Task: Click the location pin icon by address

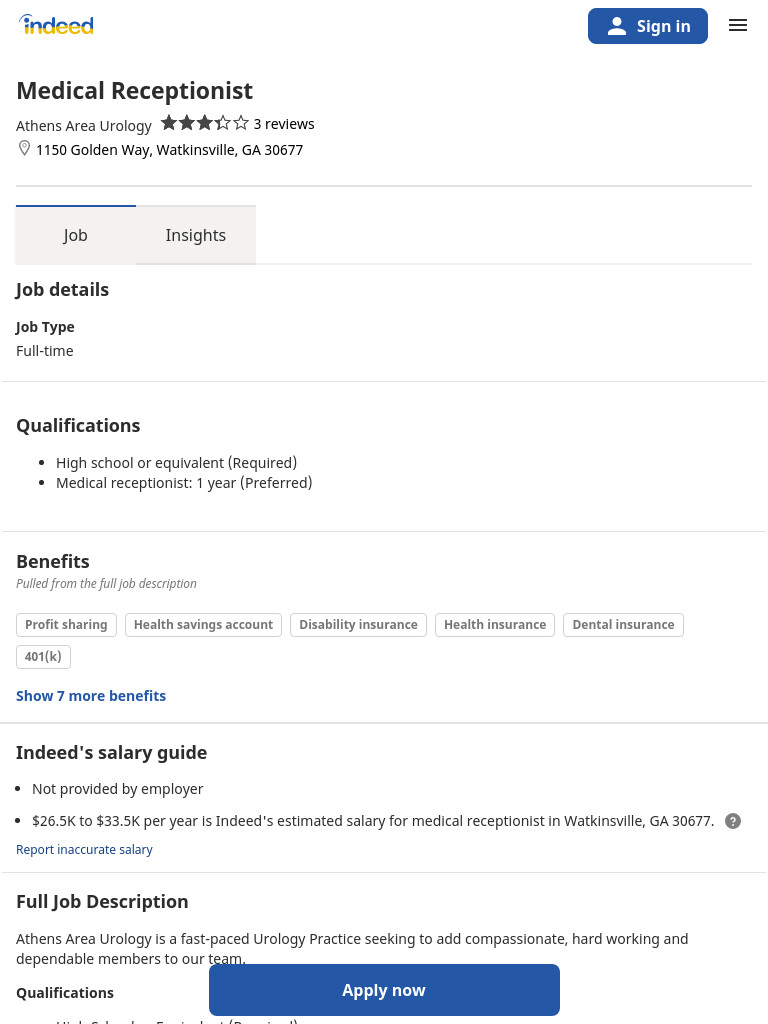Action: tap(24, 149)
